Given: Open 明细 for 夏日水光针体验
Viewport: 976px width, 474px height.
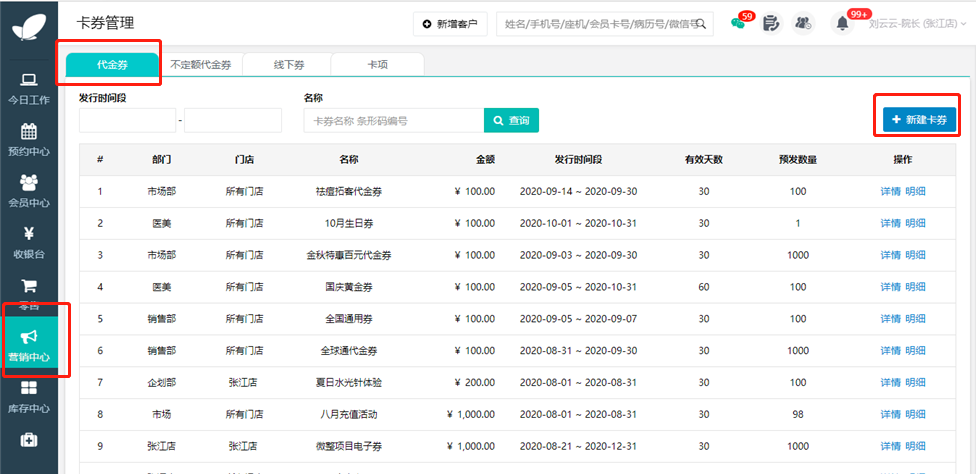Looking at the screenshot, I should pos(915,383).
